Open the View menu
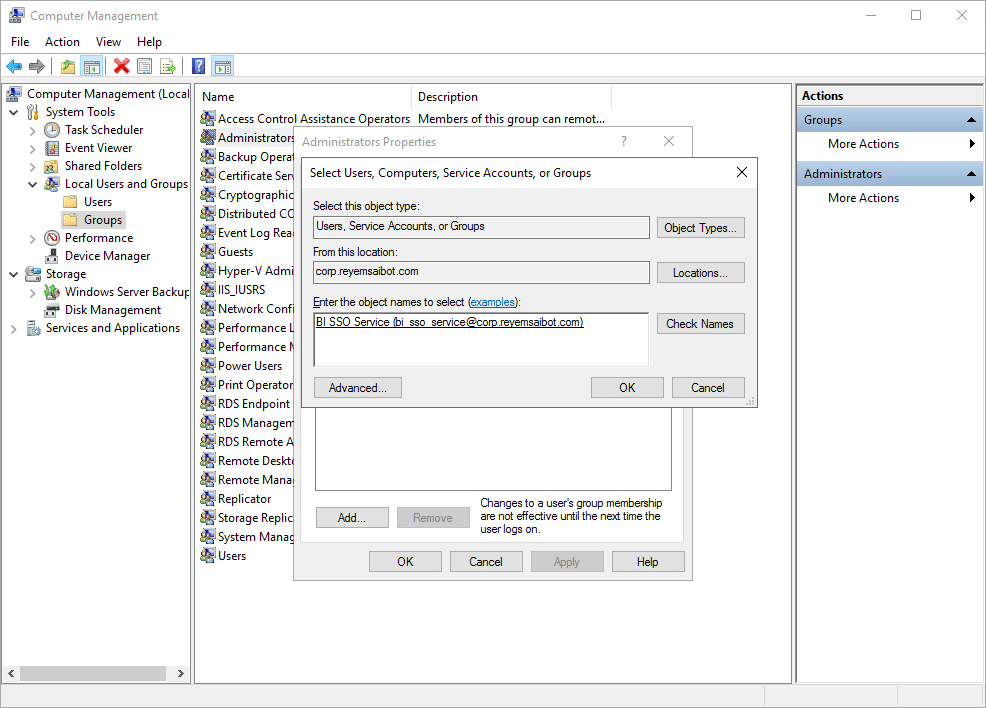986x708 pixels. [x=108, y=42]
